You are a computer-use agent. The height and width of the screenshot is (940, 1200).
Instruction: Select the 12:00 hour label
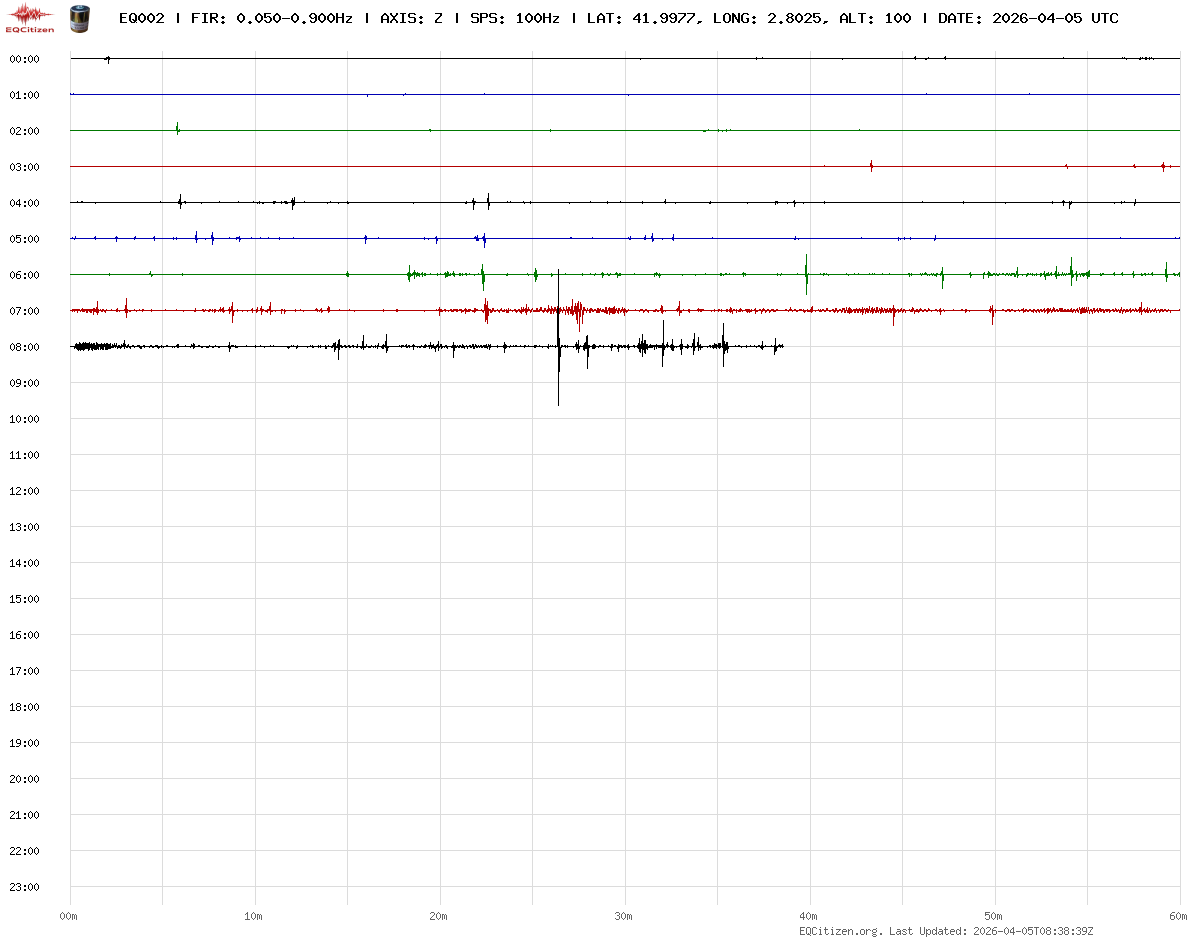click(24, 491)
